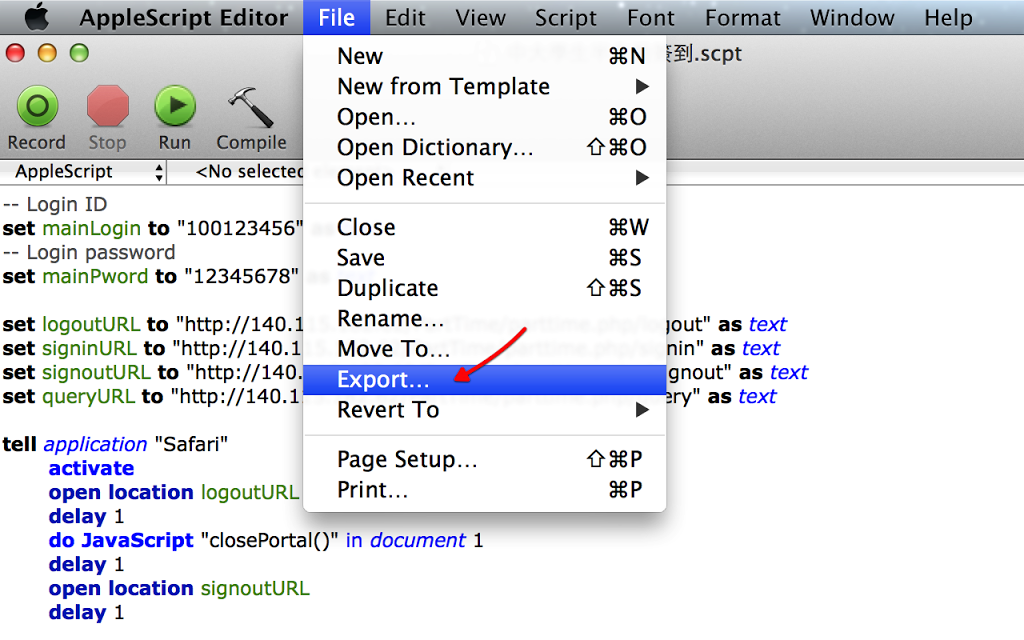Select Page Setup… menu entry
This screenshot has width=1024, height=640.
pos(408,460)
